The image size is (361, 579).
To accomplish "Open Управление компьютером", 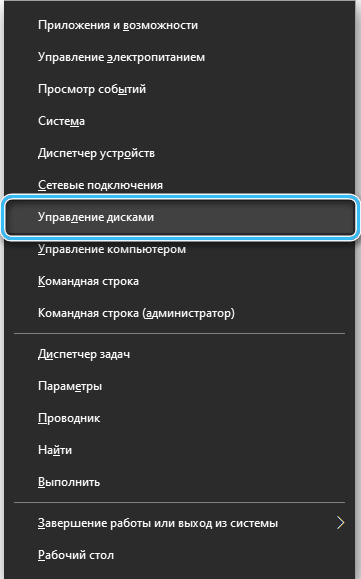I will pyautogui.click(x=180, y=249).
